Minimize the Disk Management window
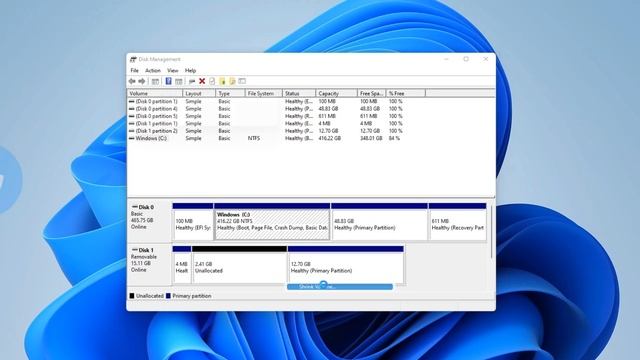The image size is (640, 360). (446, 59)
